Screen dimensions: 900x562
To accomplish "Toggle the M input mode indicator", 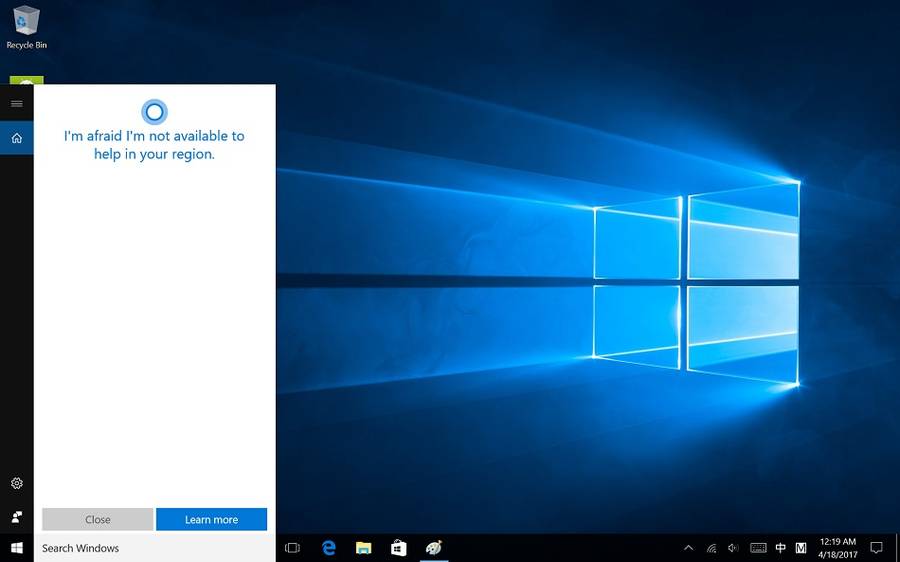I will point(801,548).
